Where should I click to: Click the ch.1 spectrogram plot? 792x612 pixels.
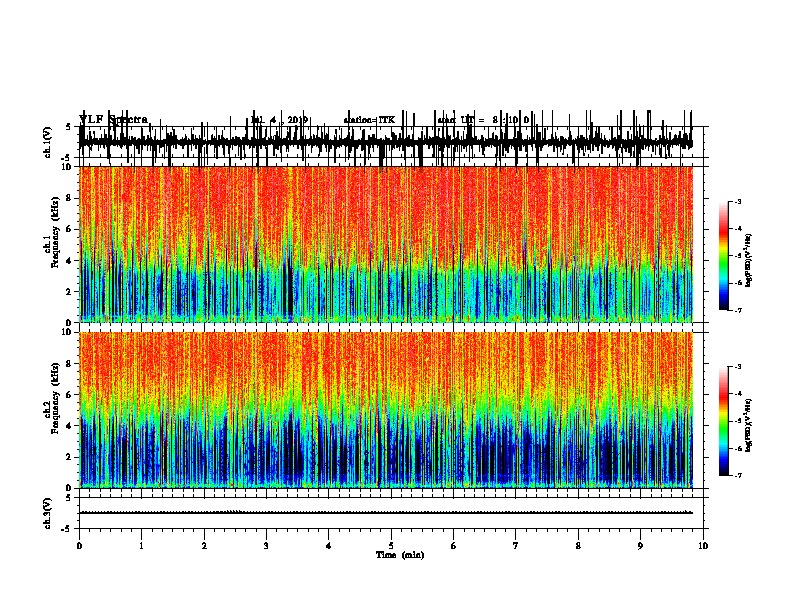coord(386,244)
